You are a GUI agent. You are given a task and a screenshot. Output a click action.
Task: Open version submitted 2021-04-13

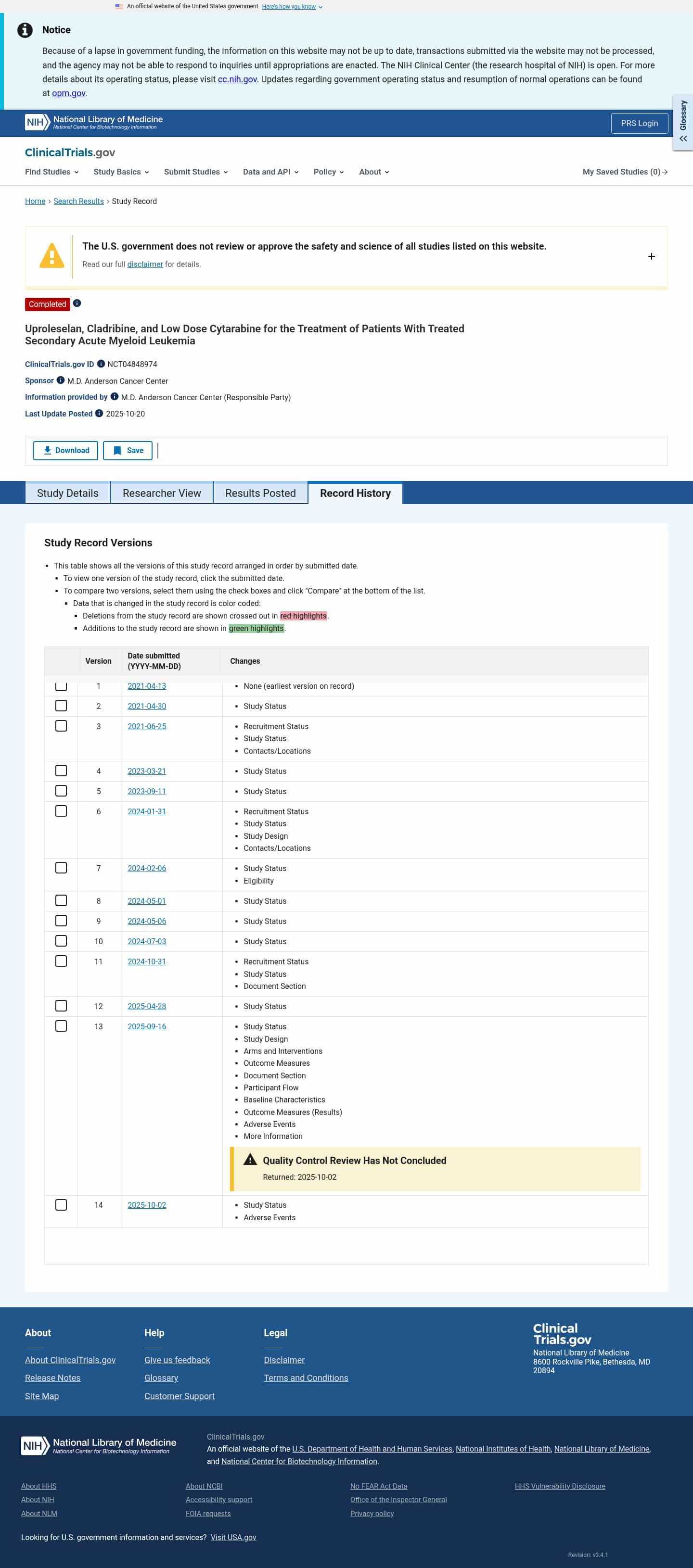147,686
